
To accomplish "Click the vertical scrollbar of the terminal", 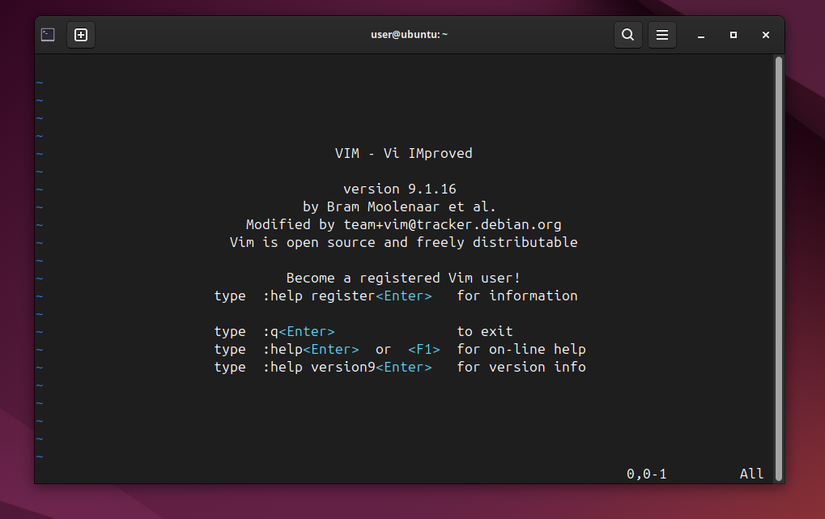I will click(x=779, y=268).
